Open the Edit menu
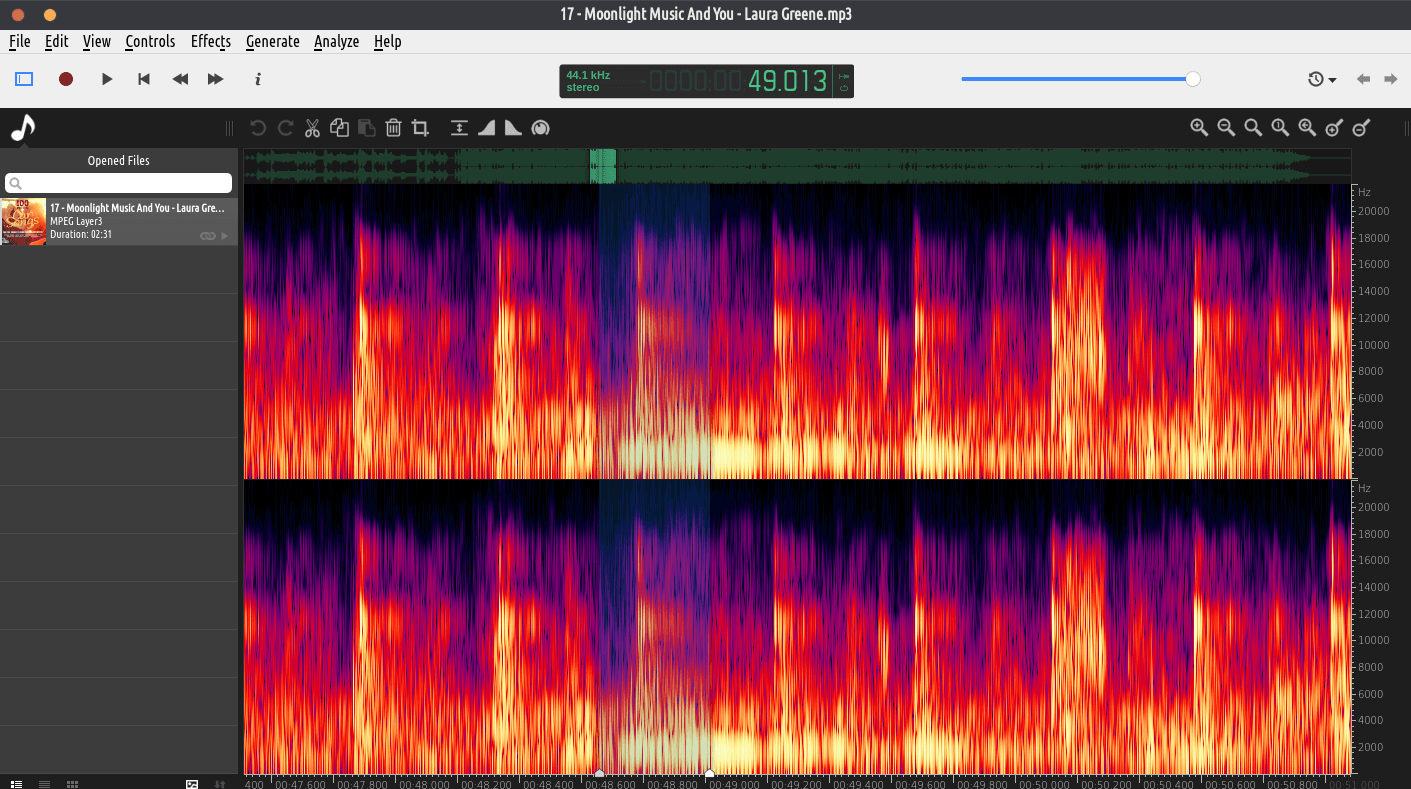Screen dimensions: 1411x789 (x=57, y=41)
